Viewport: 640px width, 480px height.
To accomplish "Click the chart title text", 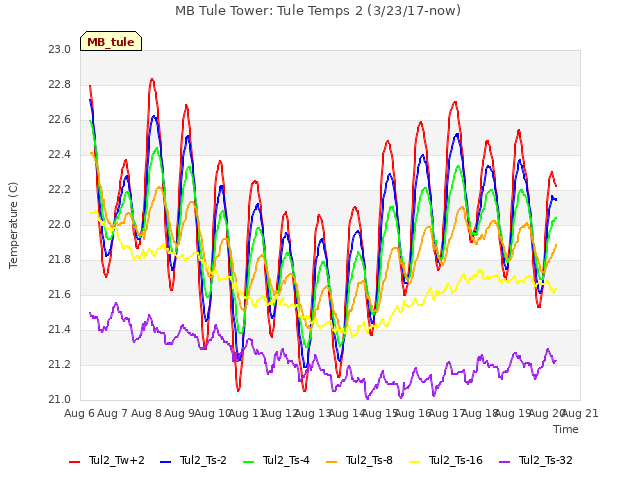I will tap(318, 11).
